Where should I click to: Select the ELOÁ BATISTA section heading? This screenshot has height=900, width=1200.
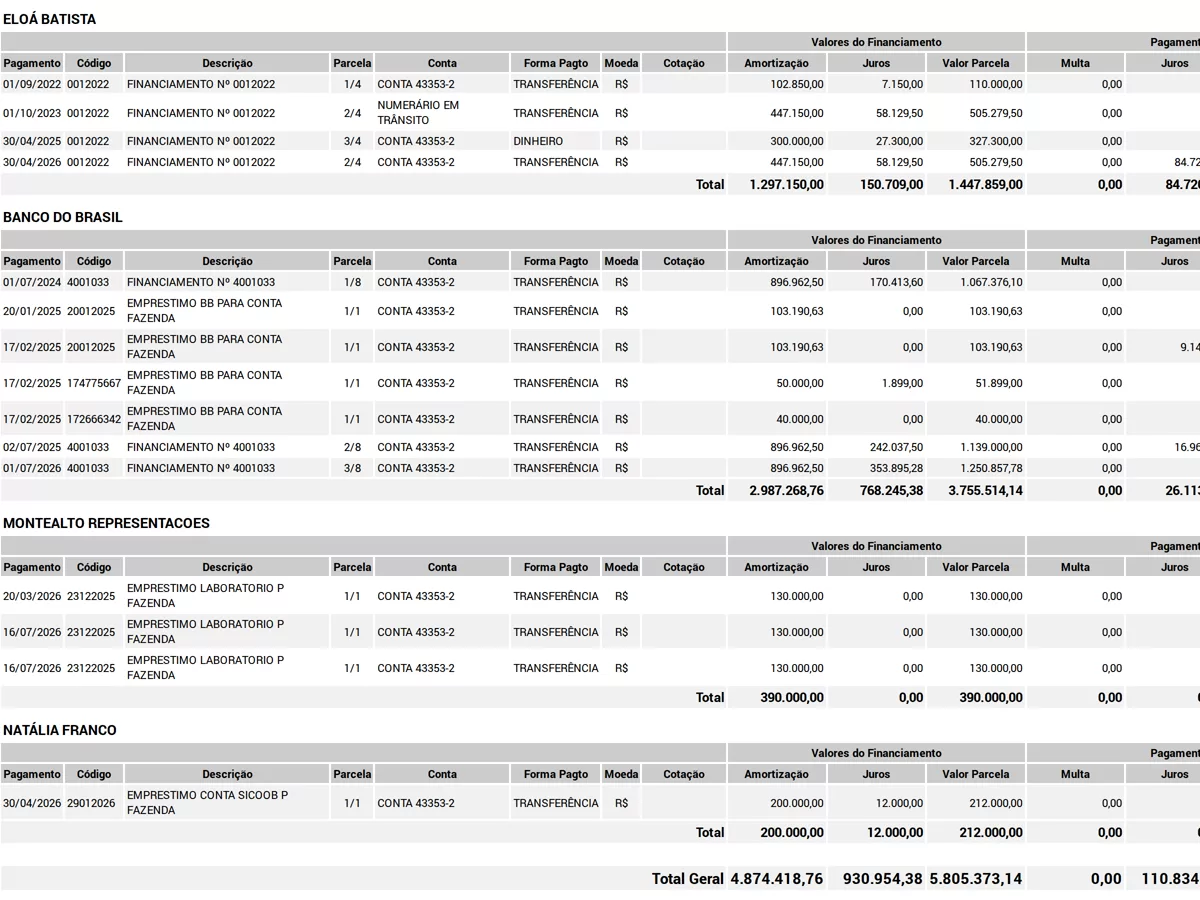[x=50, y=19]
